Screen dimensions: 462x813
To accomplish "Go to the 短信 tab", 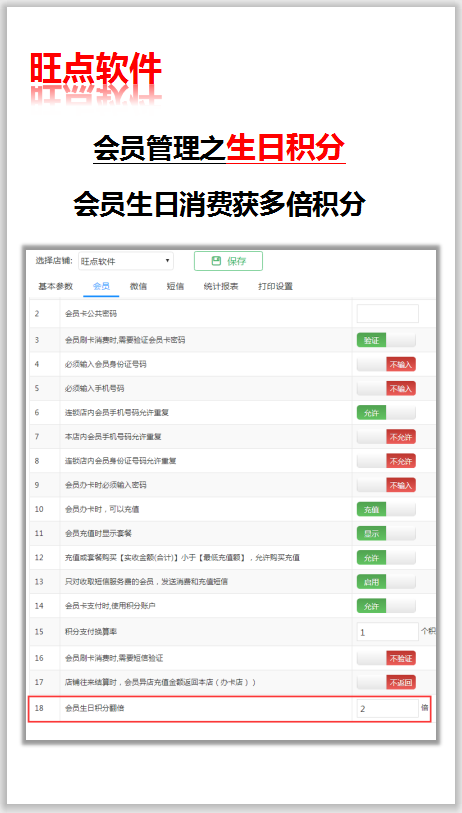I will tap(175, 286).
